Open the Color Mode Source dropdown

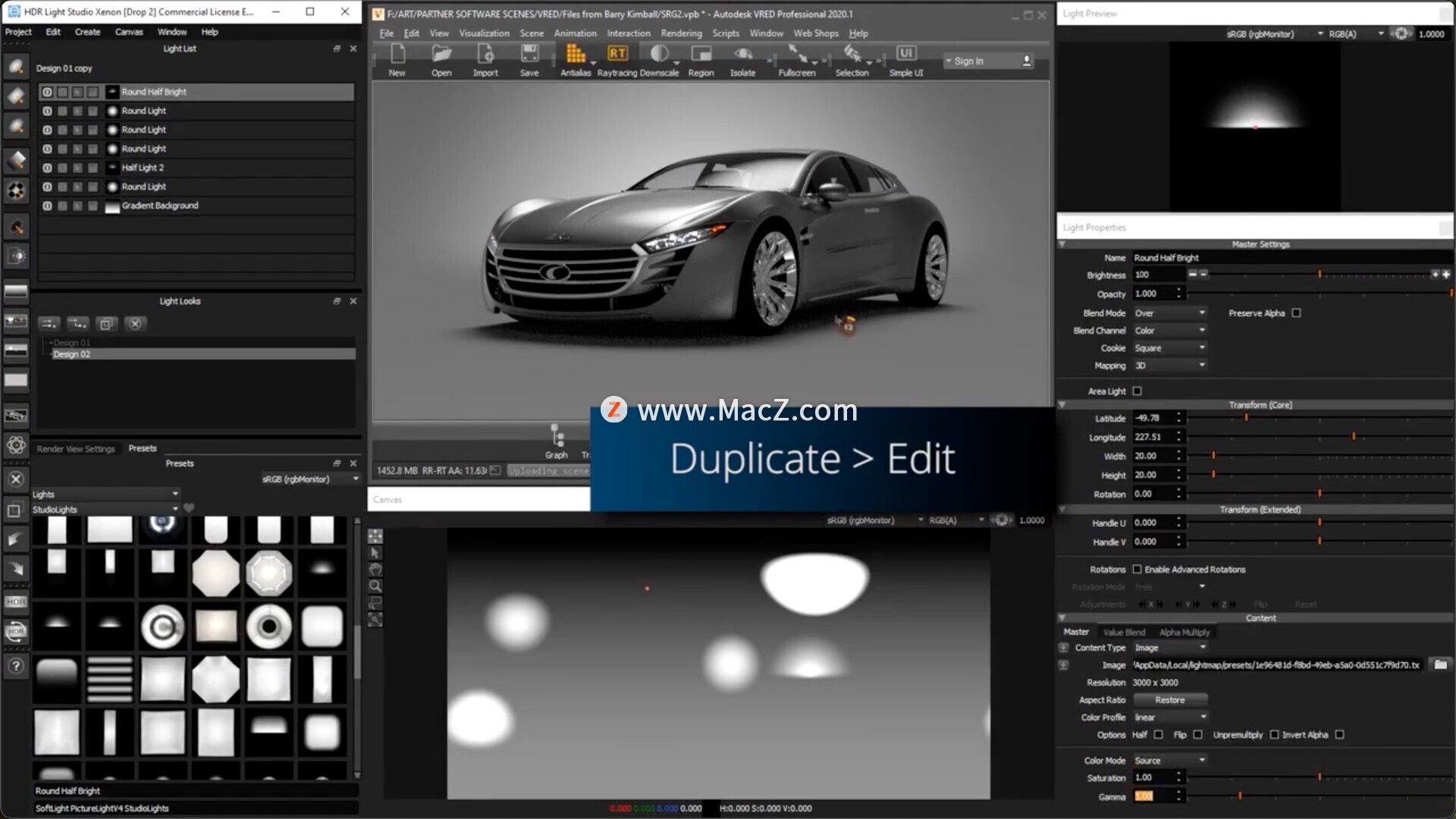click(1169, 761)
